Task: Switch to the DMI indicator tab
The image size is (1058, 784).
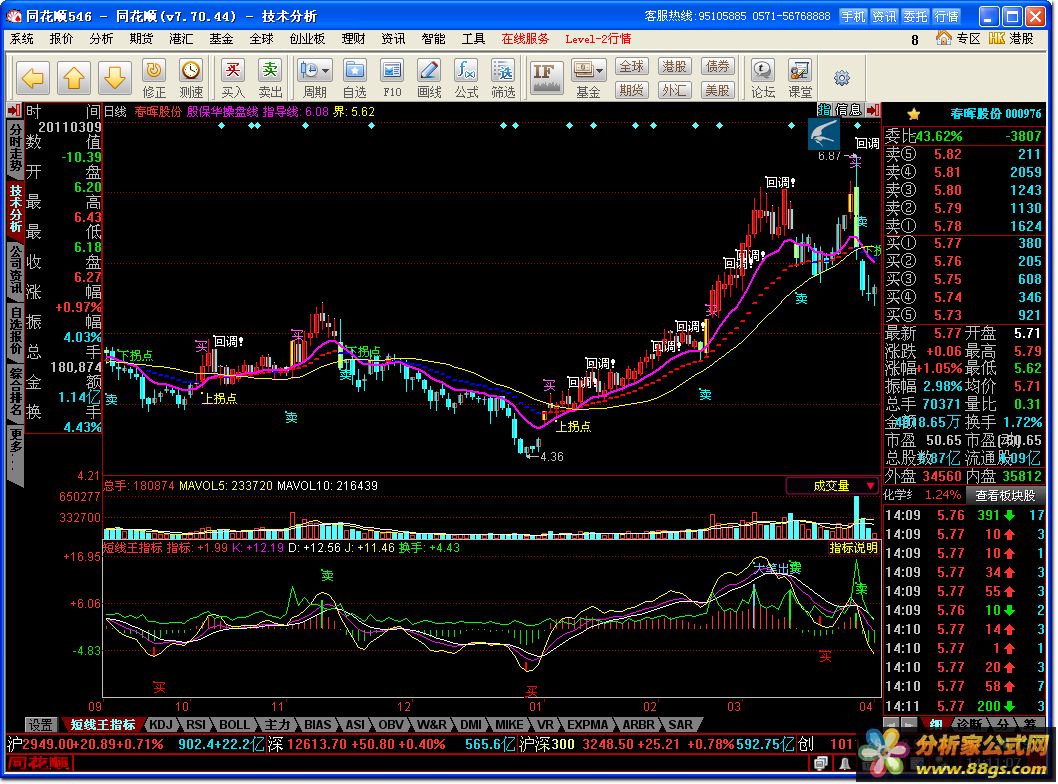Action: (471, 725)
